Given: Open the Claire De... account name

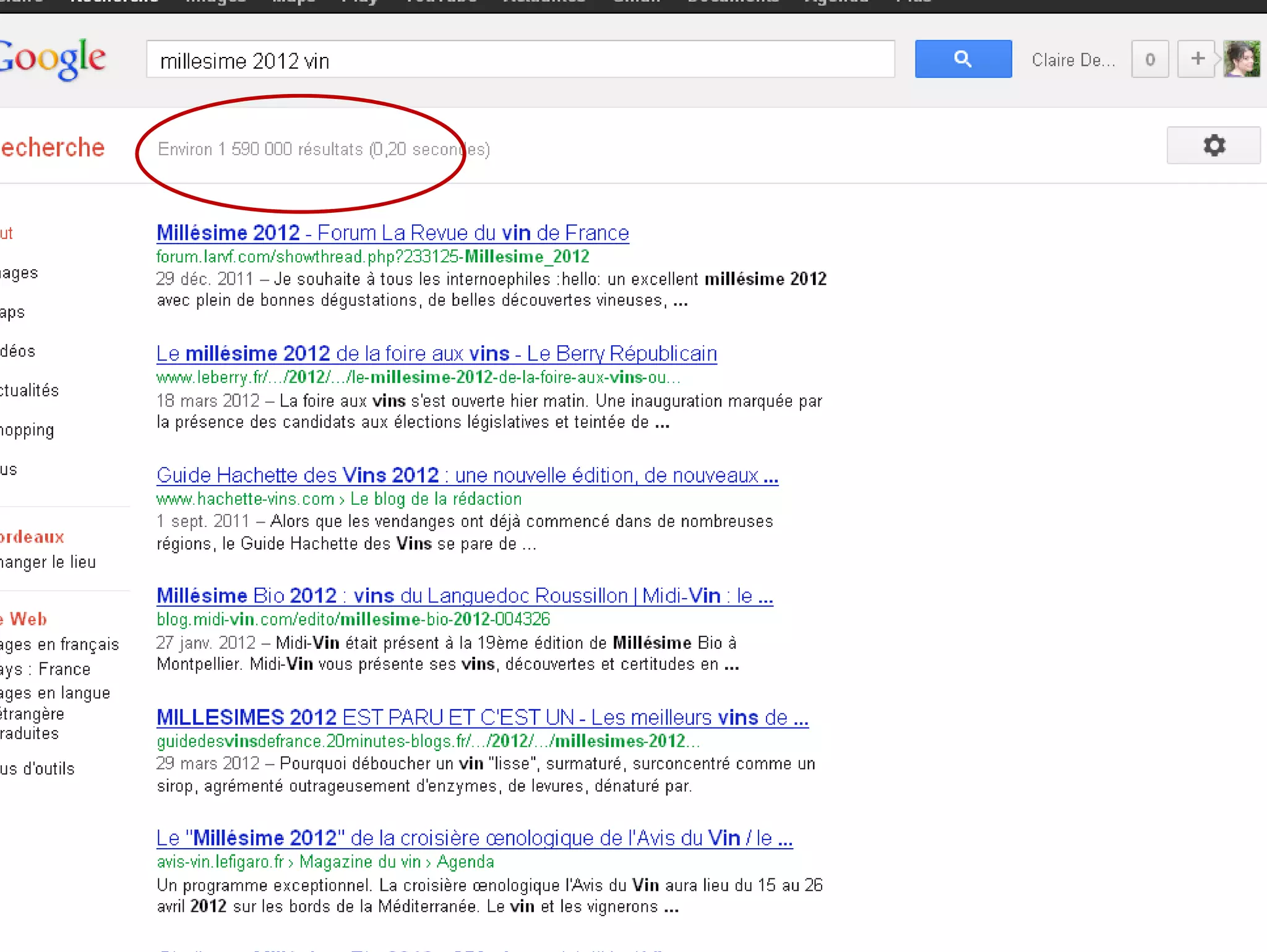Looking at the screenshot, I should 1073,60.
